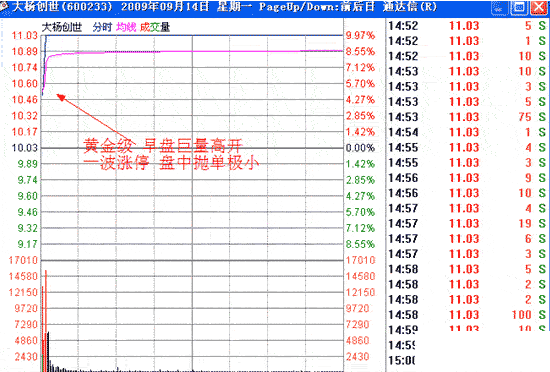
Task: Click the tallest red opening volume bar
Action: point(46,320)
